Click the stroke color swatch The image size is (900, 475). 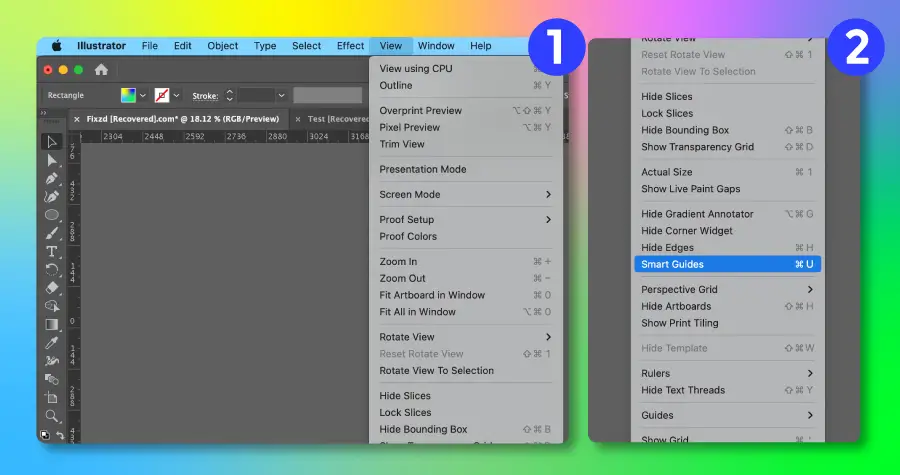(162, 95)
